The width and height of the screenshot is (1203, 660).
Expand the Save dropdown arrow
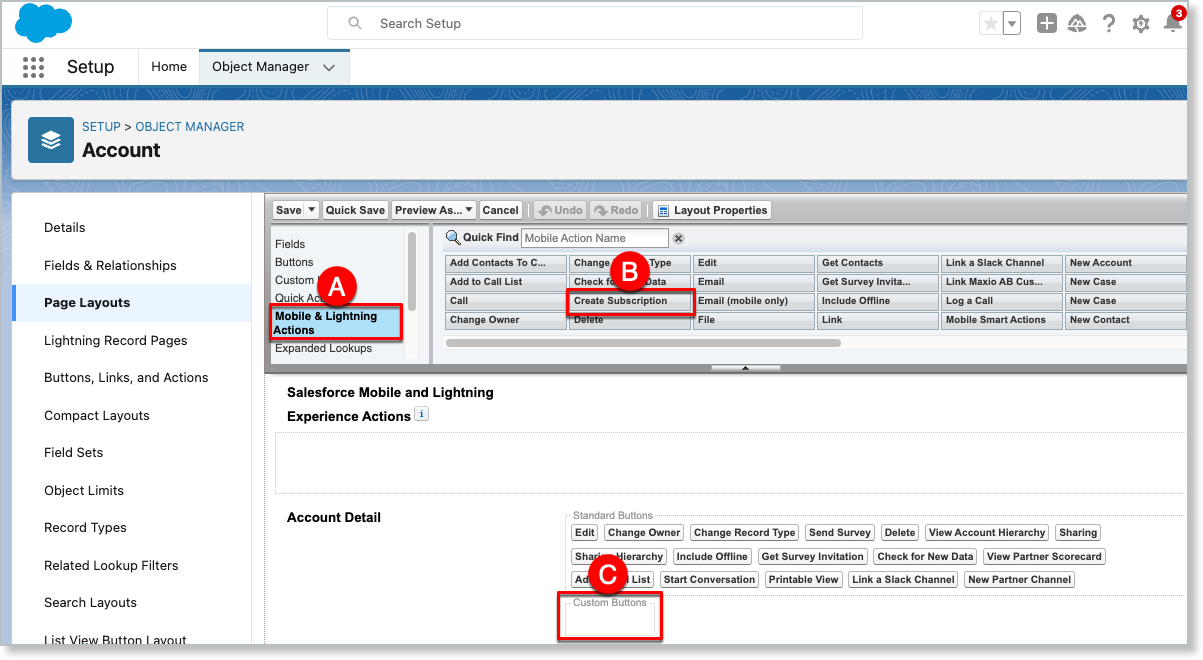pyautogui.click(x=312, y=210)
